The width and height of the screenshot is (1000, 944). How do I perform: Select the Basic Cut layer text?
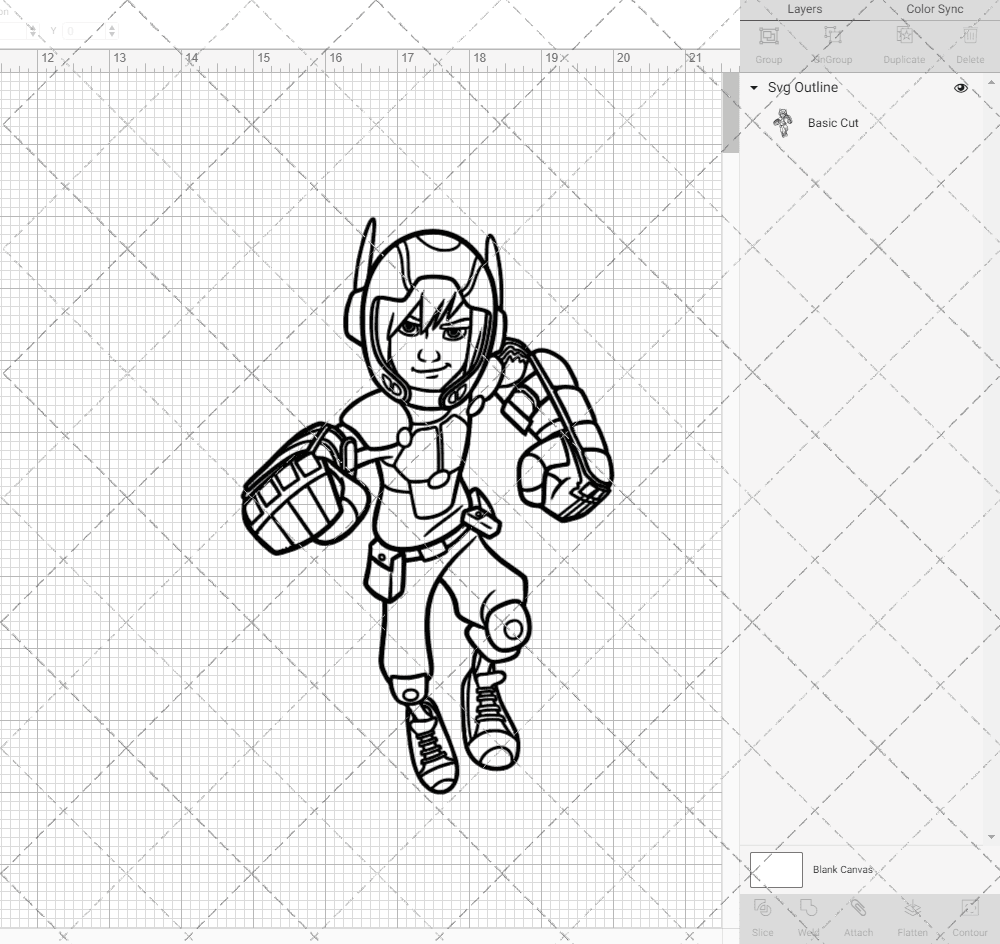[833, 123]
